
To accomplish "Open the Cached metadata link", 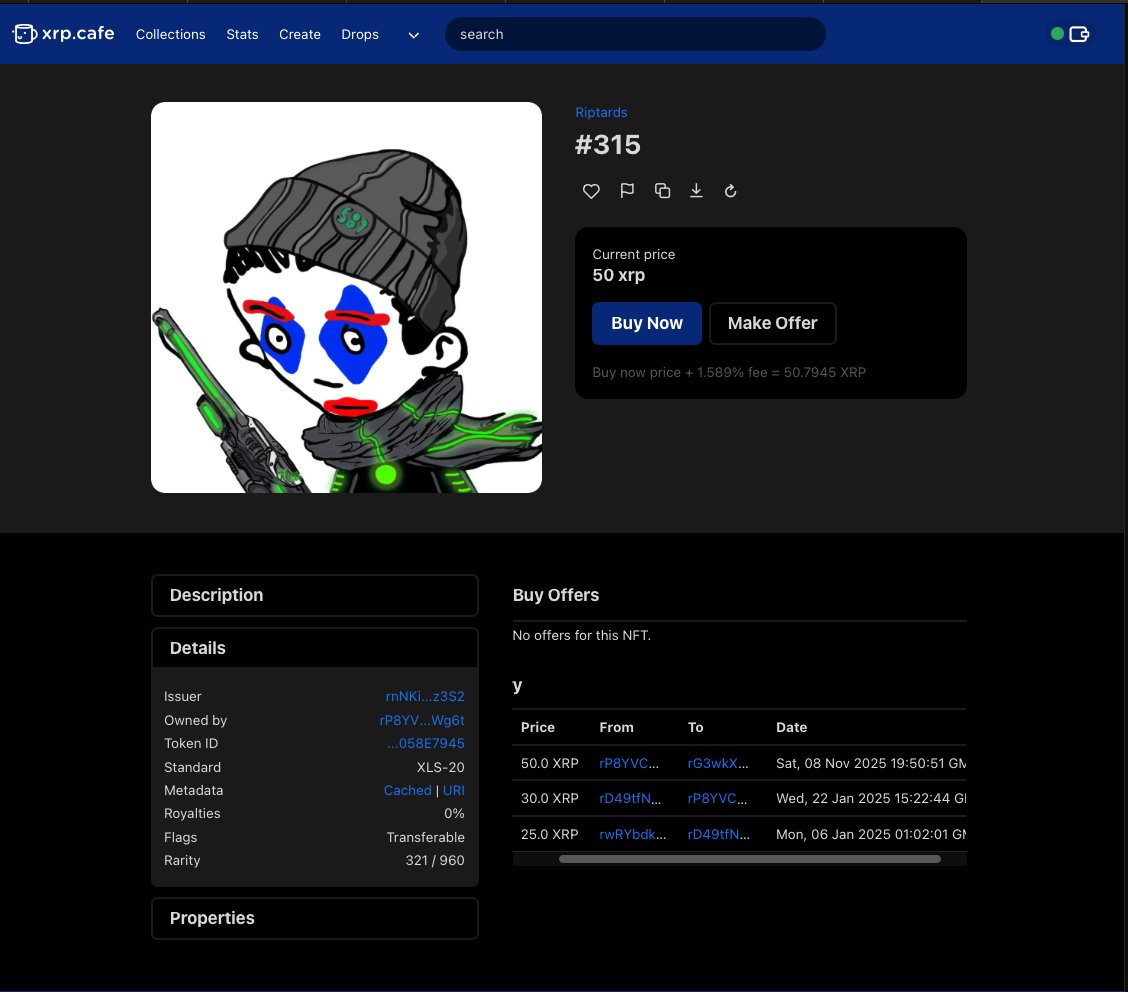I will click(x=407, y=790).
